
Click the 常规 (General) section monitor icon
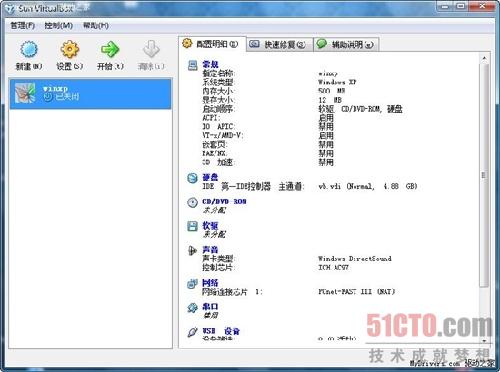click(x=193, y=65)
